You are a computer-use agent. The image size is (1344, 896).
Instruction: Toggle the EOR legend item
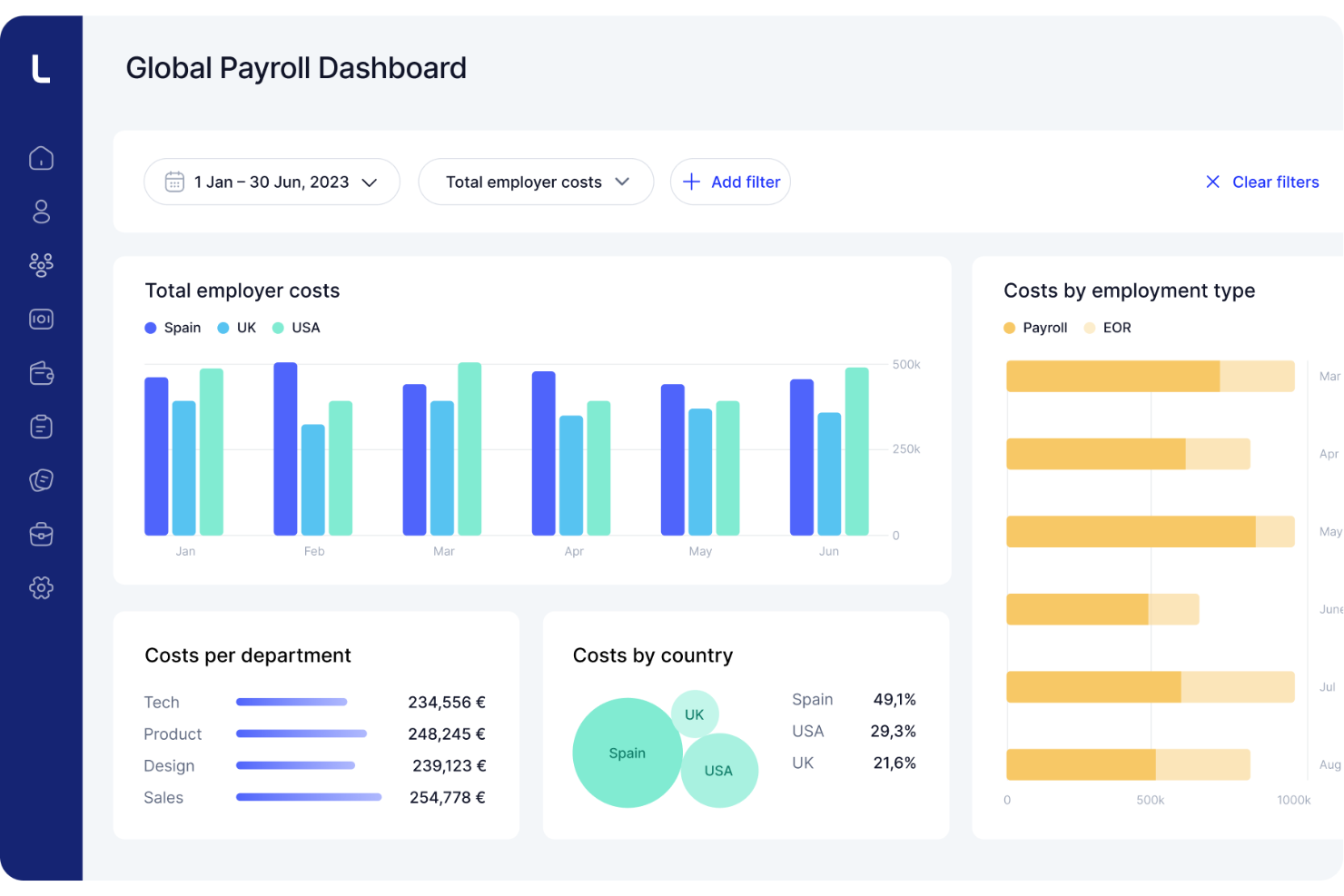(x=1108, y=328)
